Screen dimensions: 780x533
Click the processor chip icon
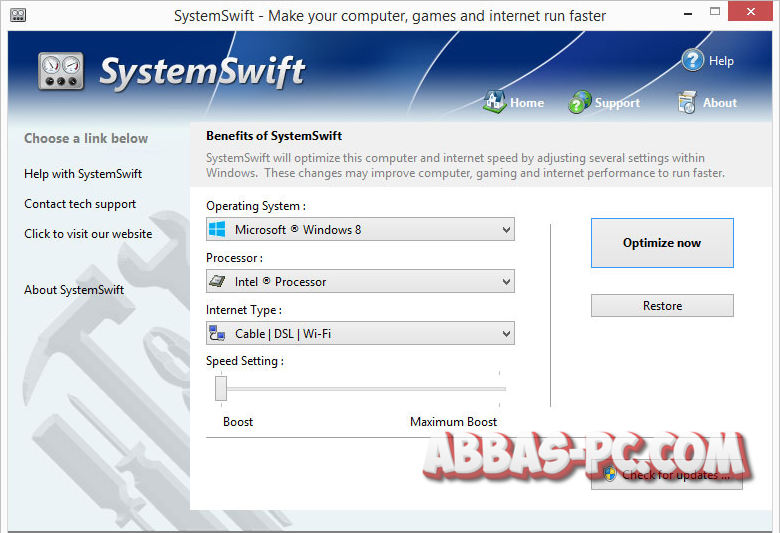(x=217, y=281)
